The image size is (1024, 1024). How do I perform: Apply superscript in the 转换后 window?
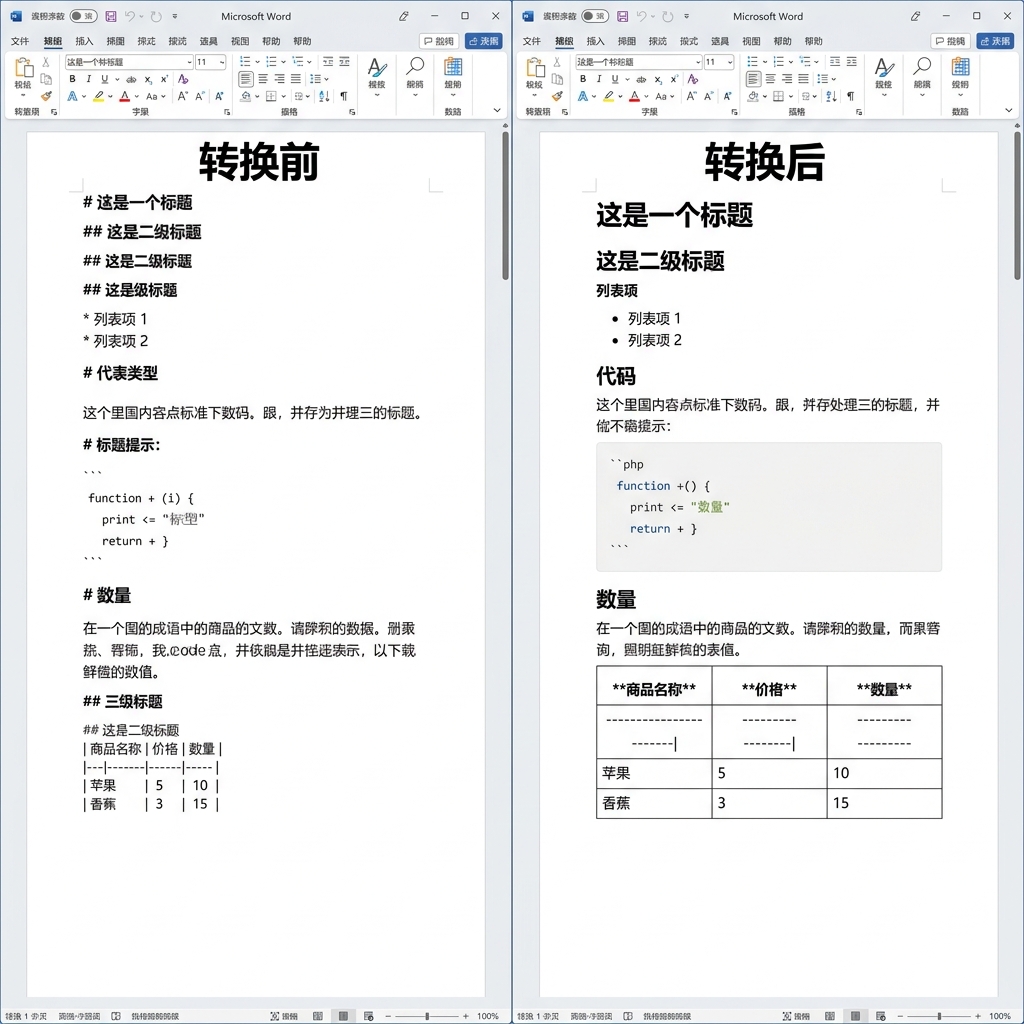point(674,79)
